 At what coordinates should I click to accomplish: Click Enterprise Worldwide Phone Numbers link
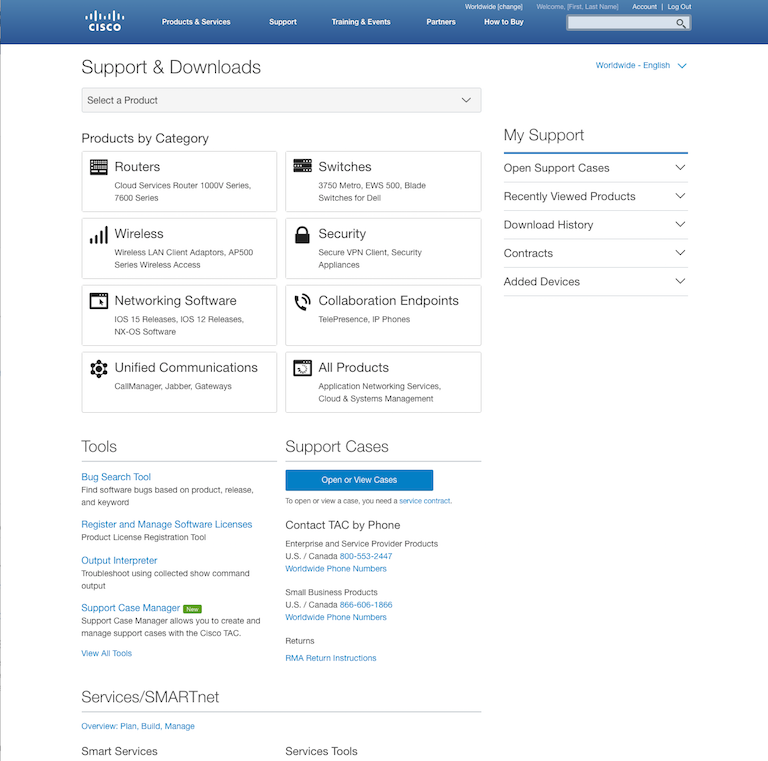[x=336, y=569]
